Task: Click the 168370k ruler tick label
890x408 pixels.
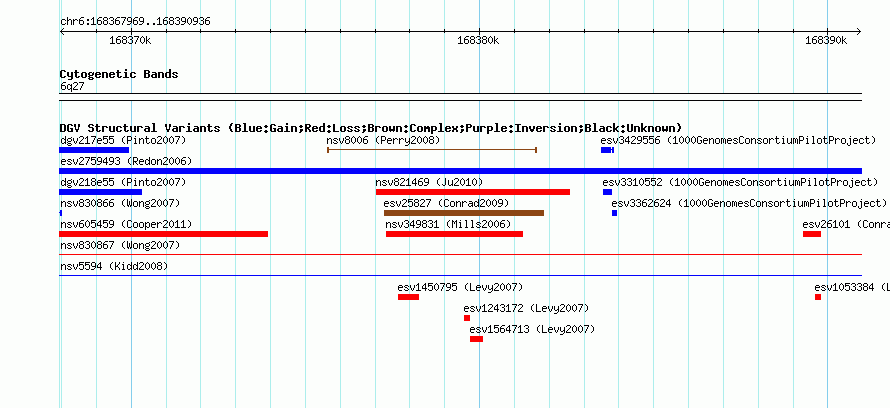Action: click(x=131, y=40)
